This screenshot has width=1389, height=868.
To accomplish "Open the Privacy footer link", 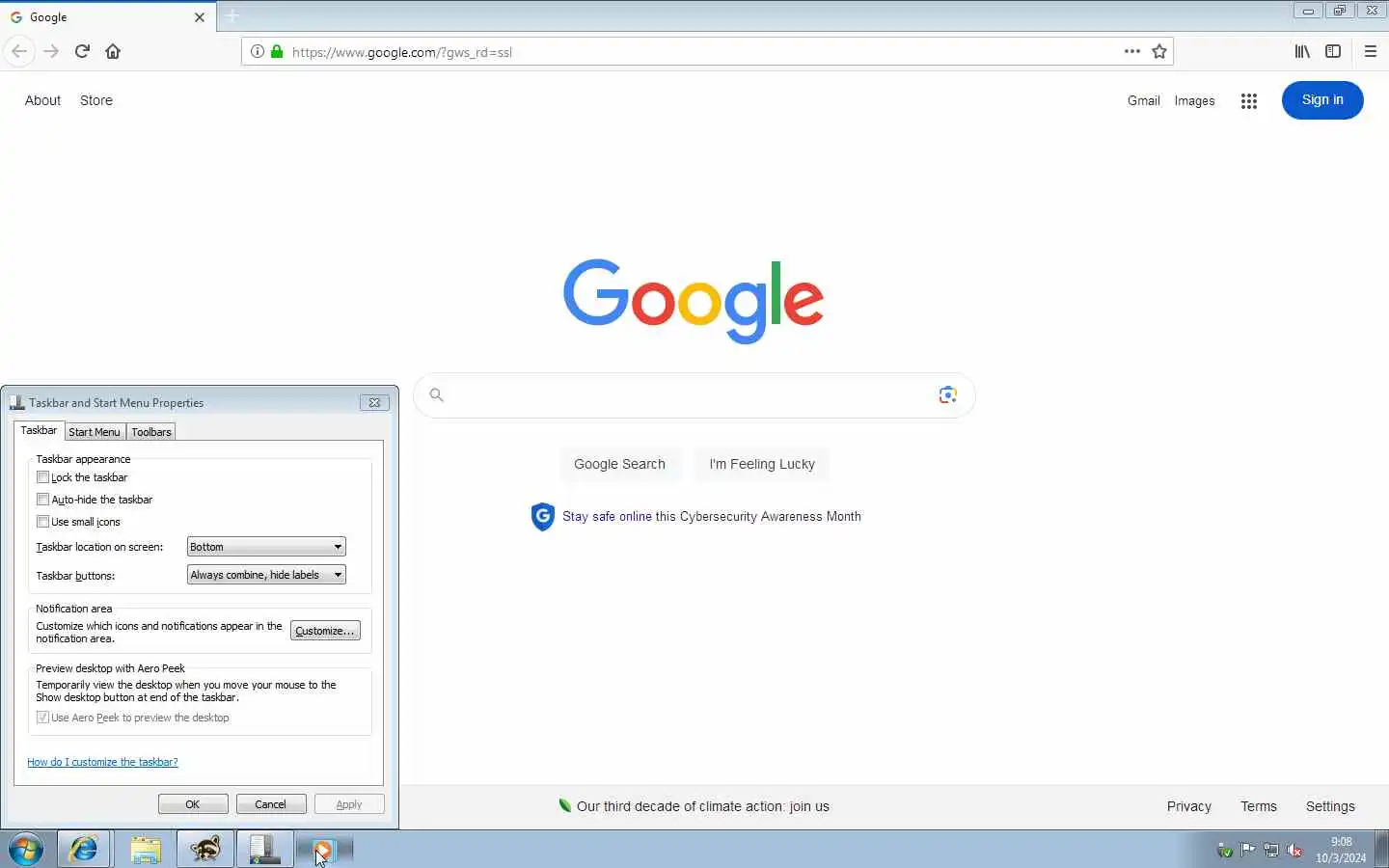I will coord(1188,806).
